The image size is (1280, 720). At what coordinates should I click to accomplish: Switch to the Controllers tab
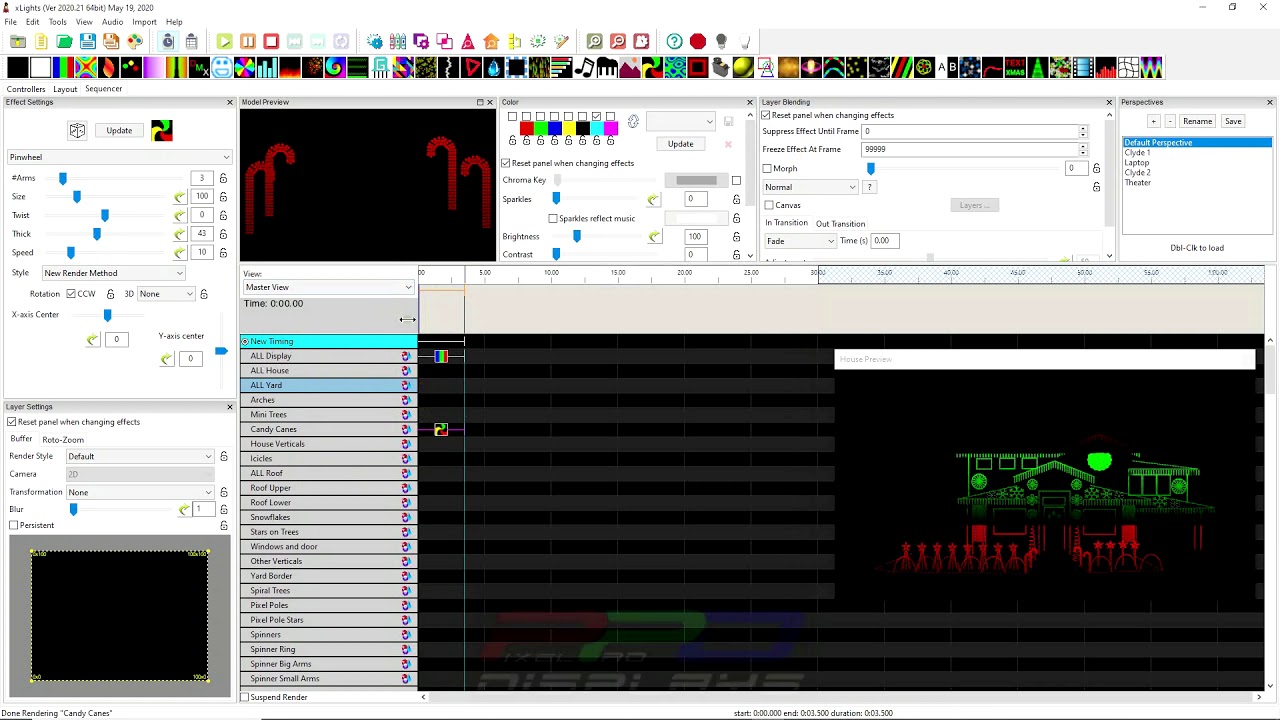click(x=26, y=89)
